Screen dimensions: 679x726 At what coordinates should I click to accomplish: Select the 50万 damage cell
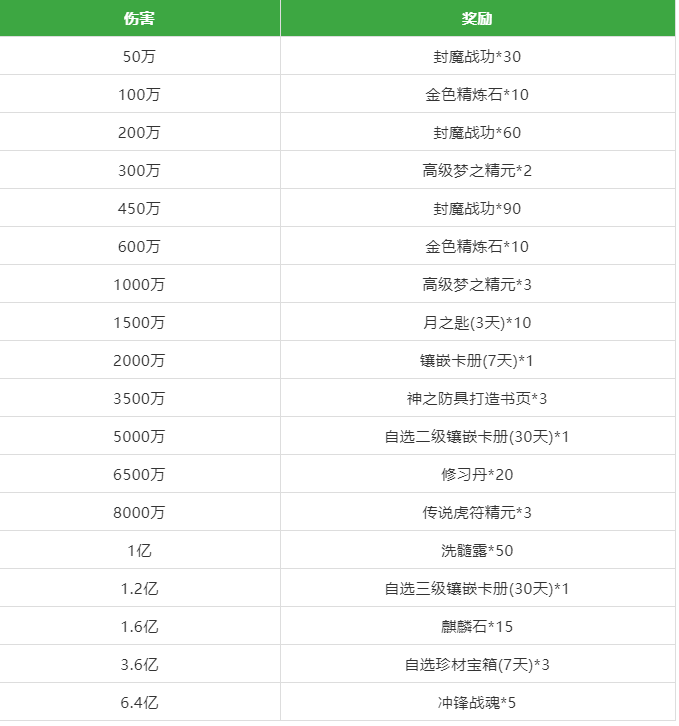139,56
